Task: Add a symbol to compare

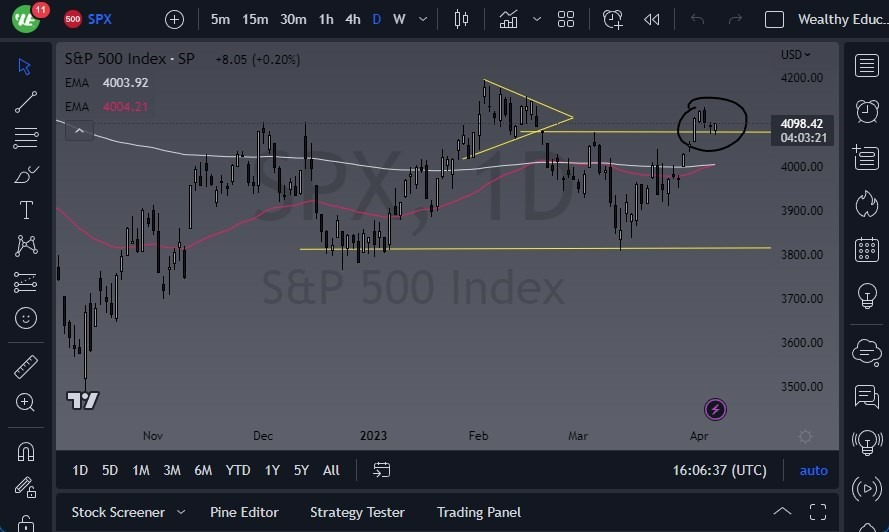Action: point(174,20)
